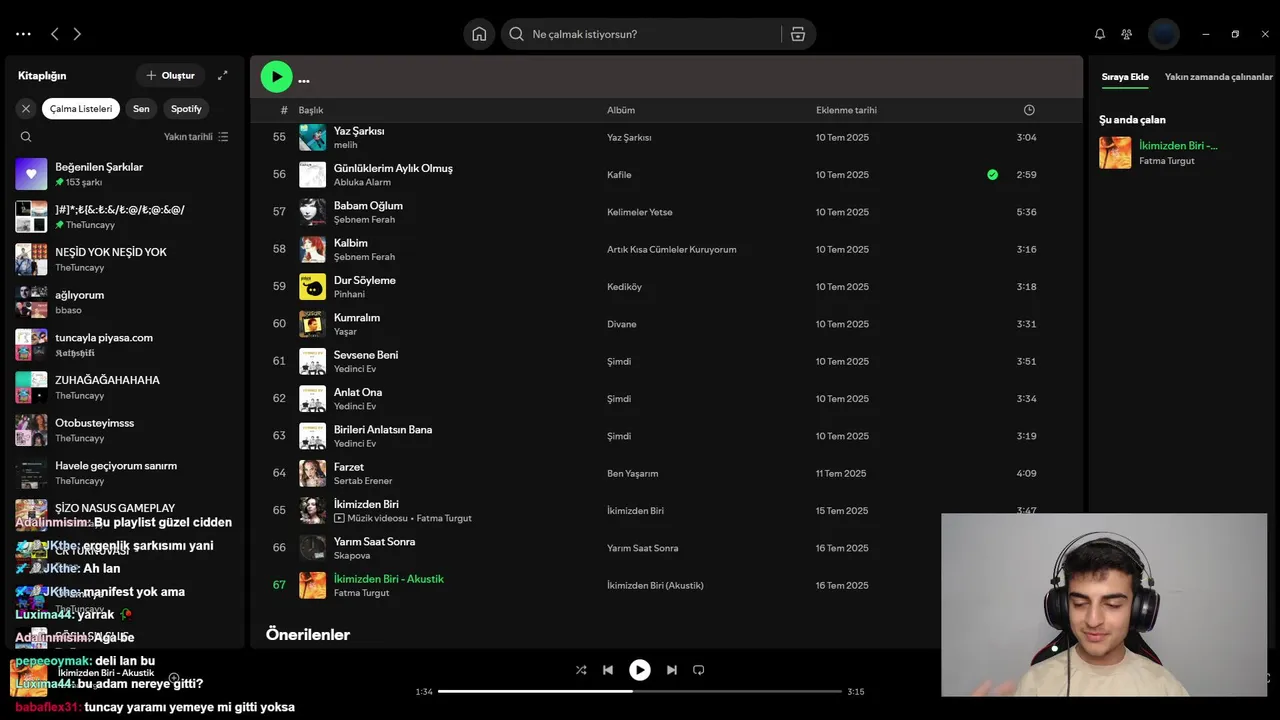
Task: Toggle shuffle playback
Action: [x=581, y=670]
